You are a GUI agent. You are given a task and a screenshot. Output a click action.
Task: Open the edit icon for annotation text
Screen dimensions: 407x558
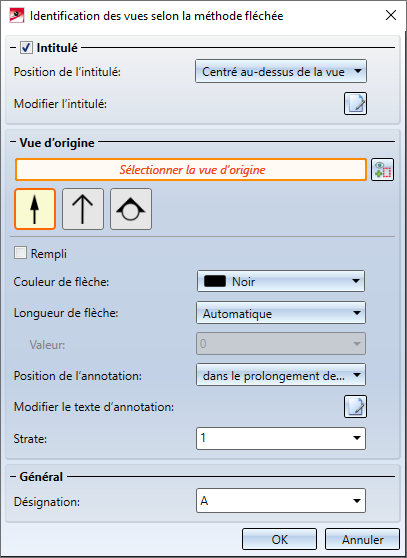tap(355, 406)
